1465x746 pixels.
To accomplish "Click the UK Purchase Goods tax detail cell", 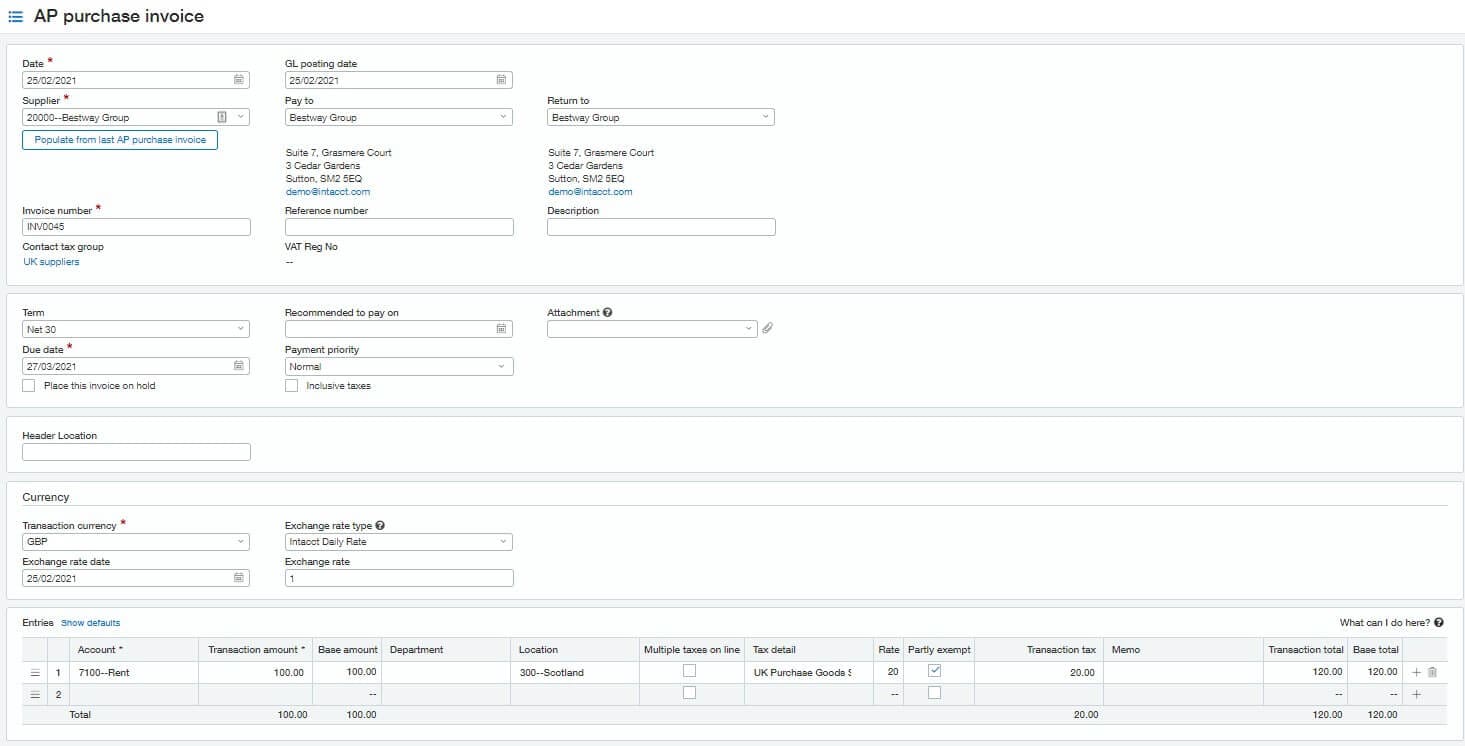I will [810, 673].
